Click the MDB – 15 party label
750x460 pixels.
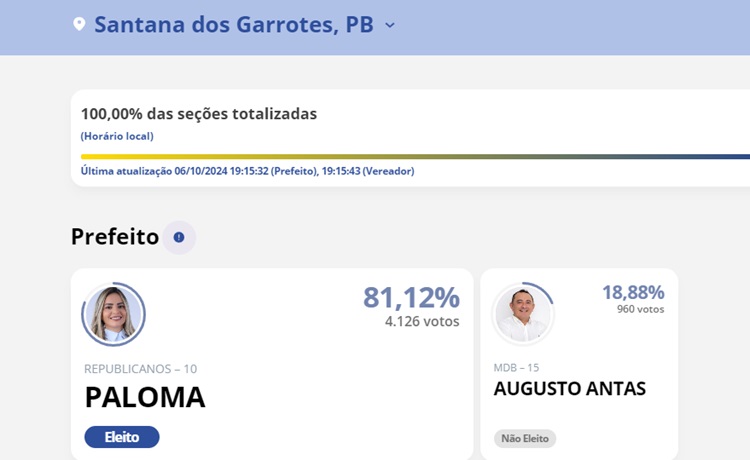pyautogui.click(x=516, y=368)
